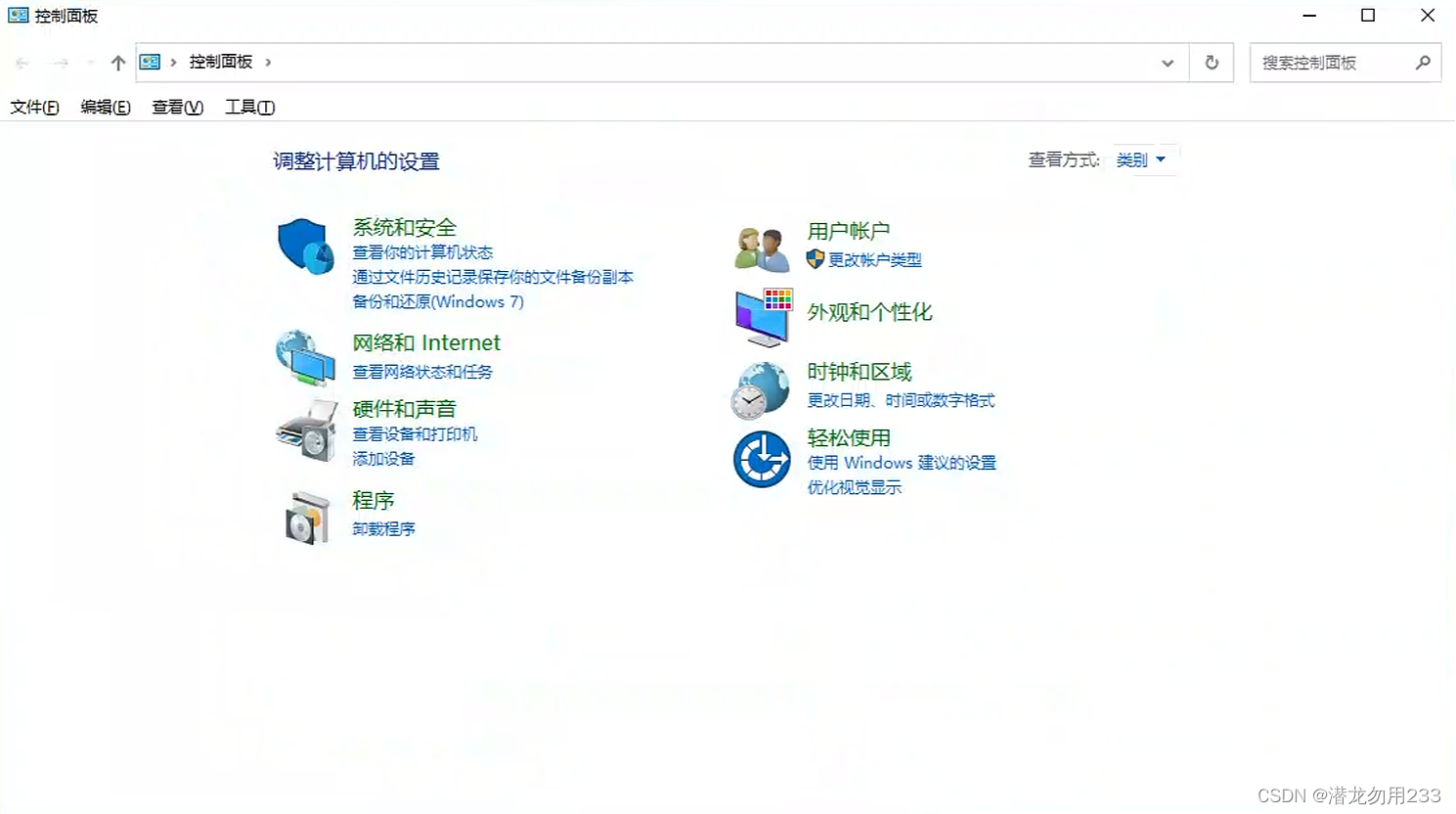Maximize the 控制面板 window
1456x814 pixels.
click(1368, 16)
